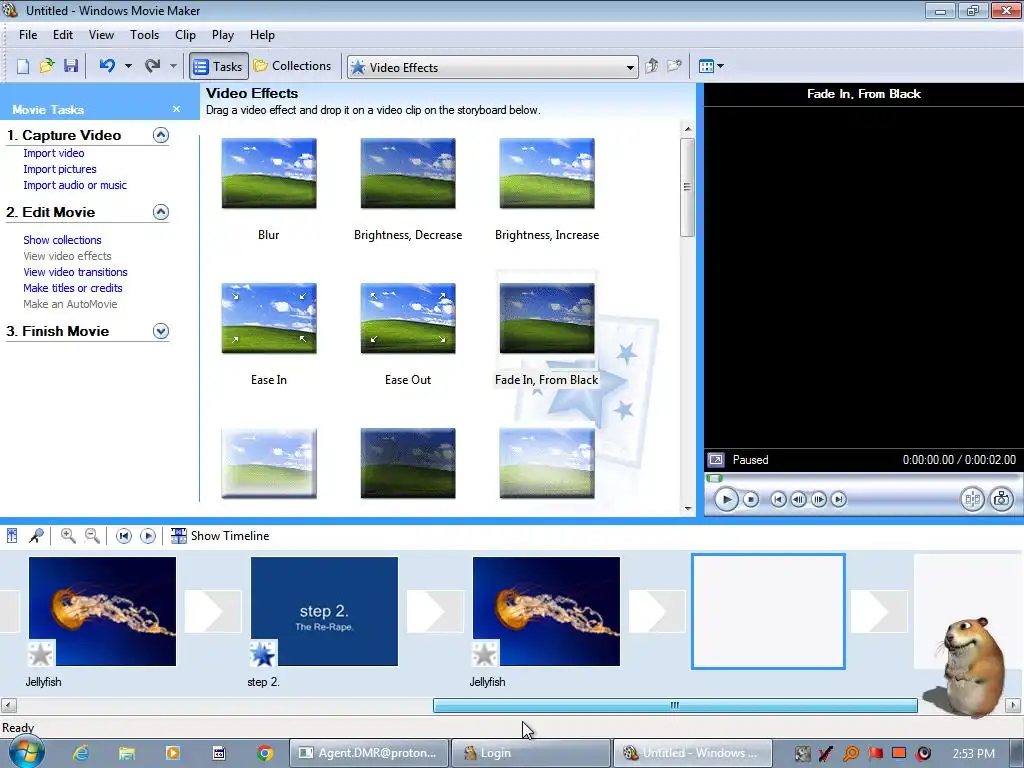Select the Blur effect thumbnail
Image resolution: width=1024 pixels, height=768 pixels.
point(269,174)
